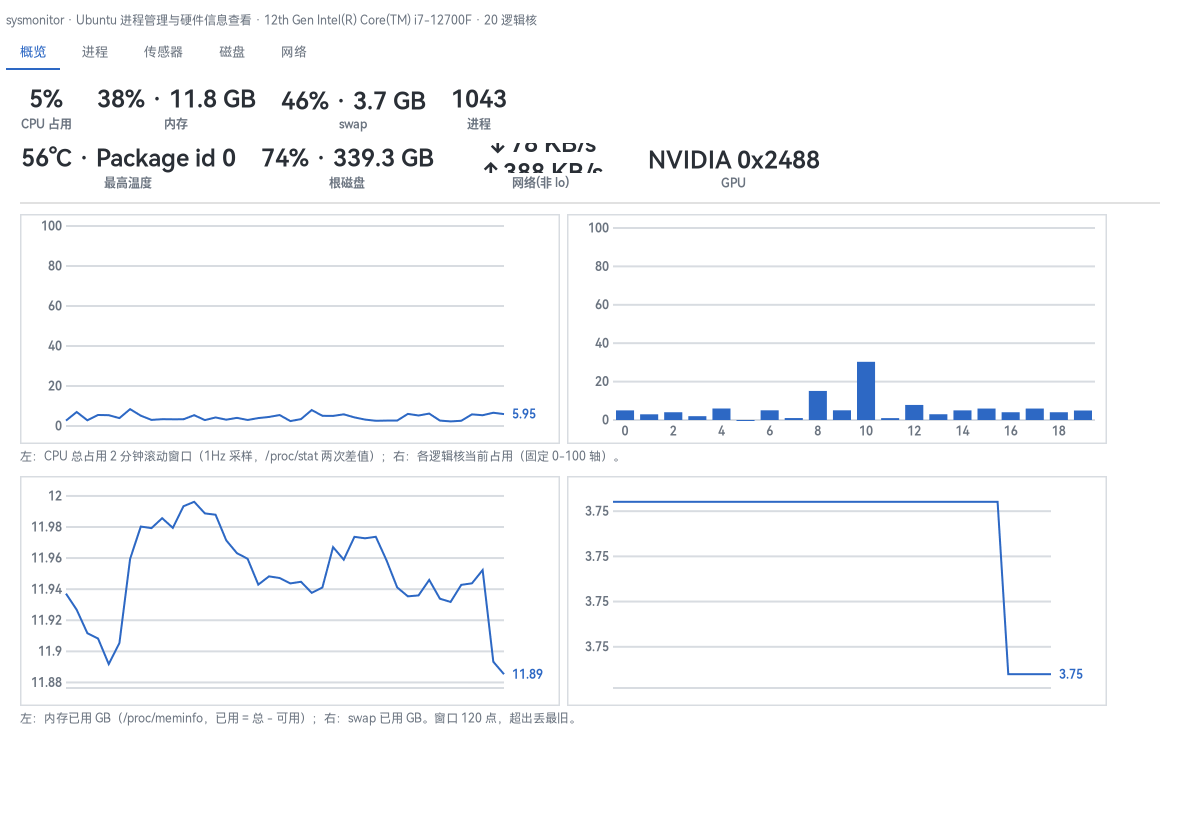Click the "最高温度" label
Screen dimensions: 1180x840
[x=128, y=183]
